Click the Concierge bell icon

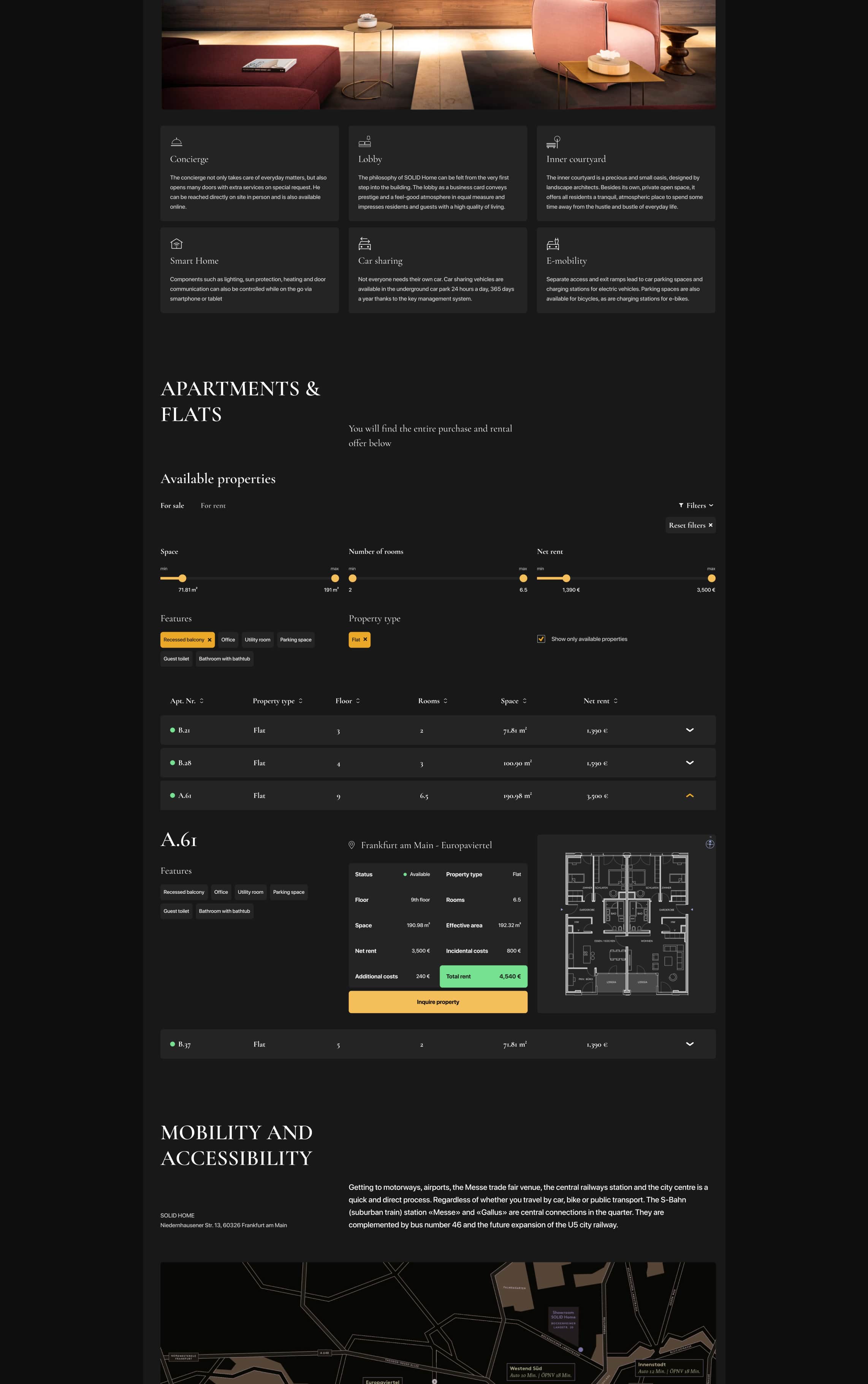click(176, 142)
